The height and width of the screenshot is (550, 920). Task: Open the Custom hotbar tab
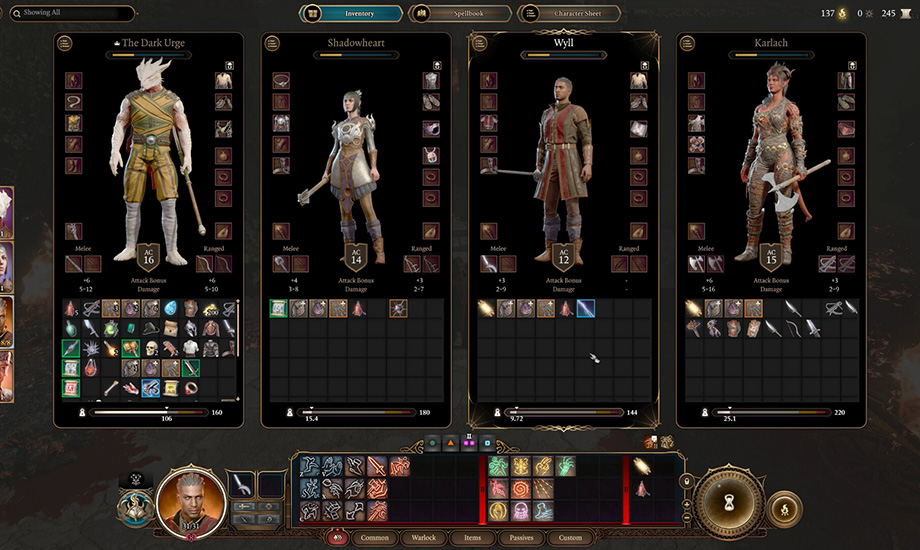(x=570, y=537)
